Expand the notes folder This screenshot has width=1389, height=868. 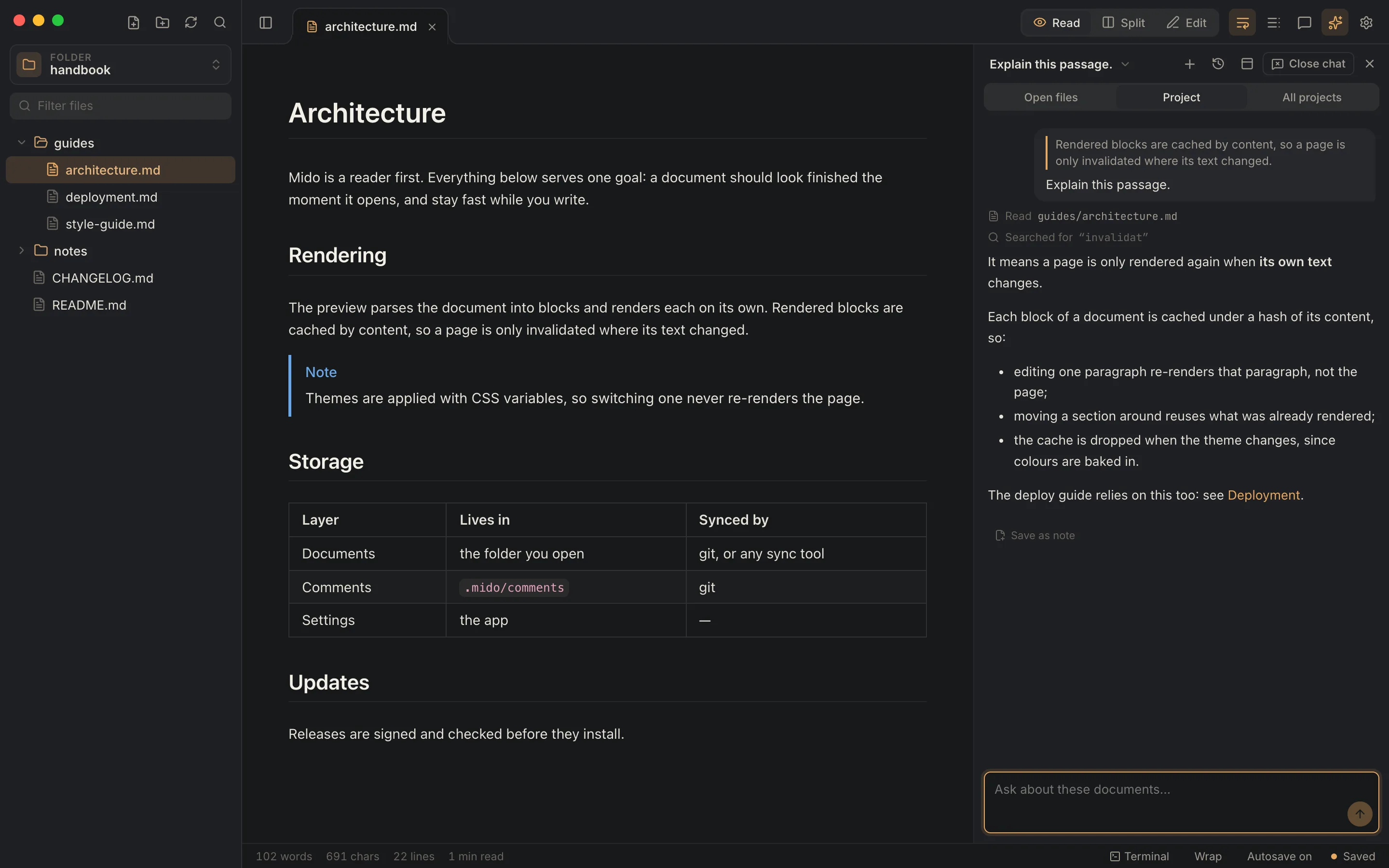click(x=21, y=250)
